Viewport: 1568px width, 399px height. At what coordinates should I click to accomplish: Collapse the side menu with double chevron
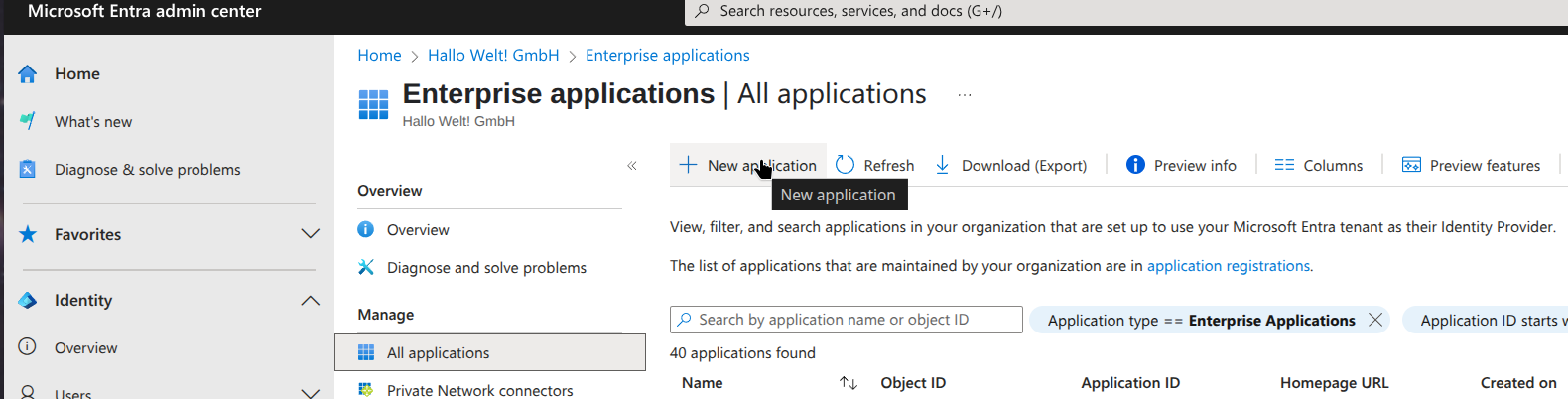[x=632, y=166]
